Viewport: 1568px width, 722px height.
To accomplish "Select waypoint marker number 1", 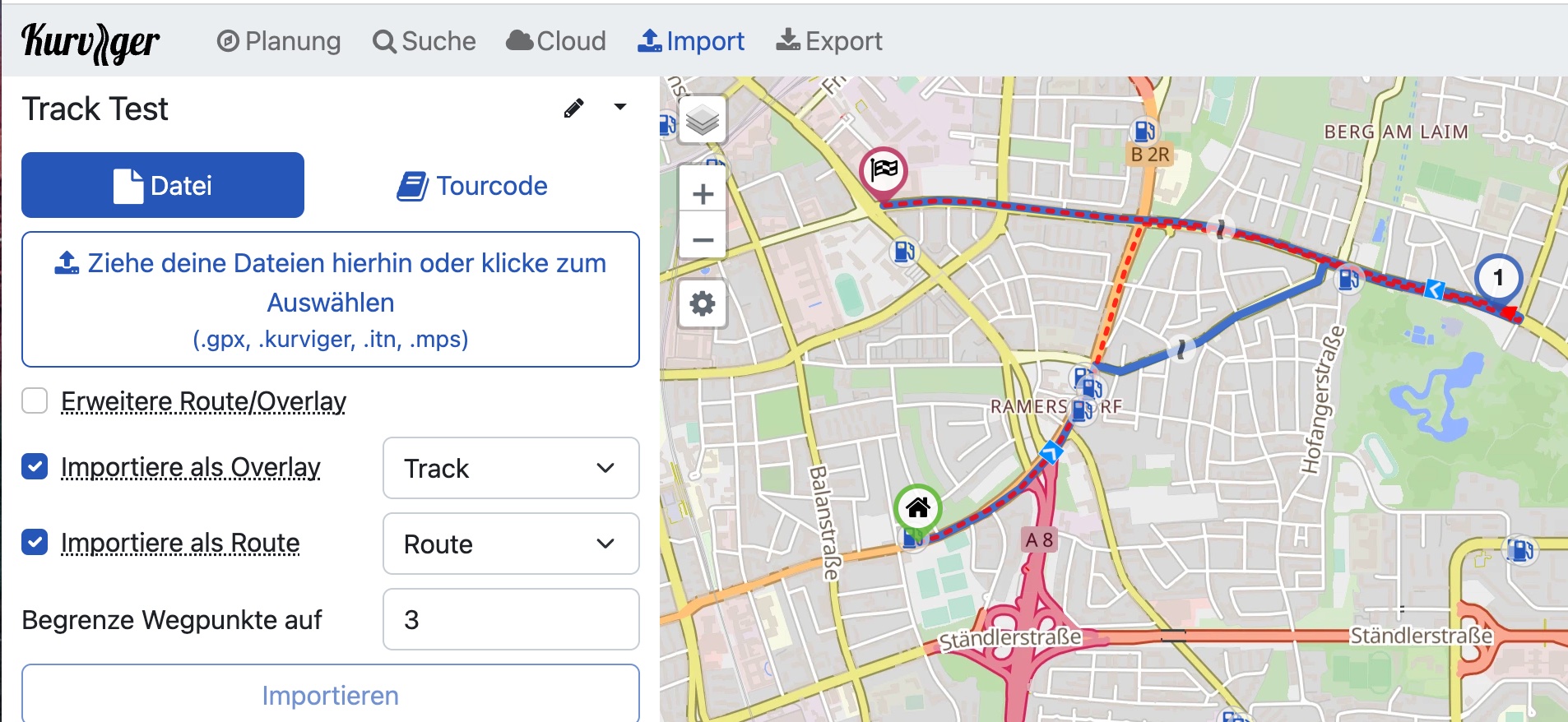I will (1497, 278).
